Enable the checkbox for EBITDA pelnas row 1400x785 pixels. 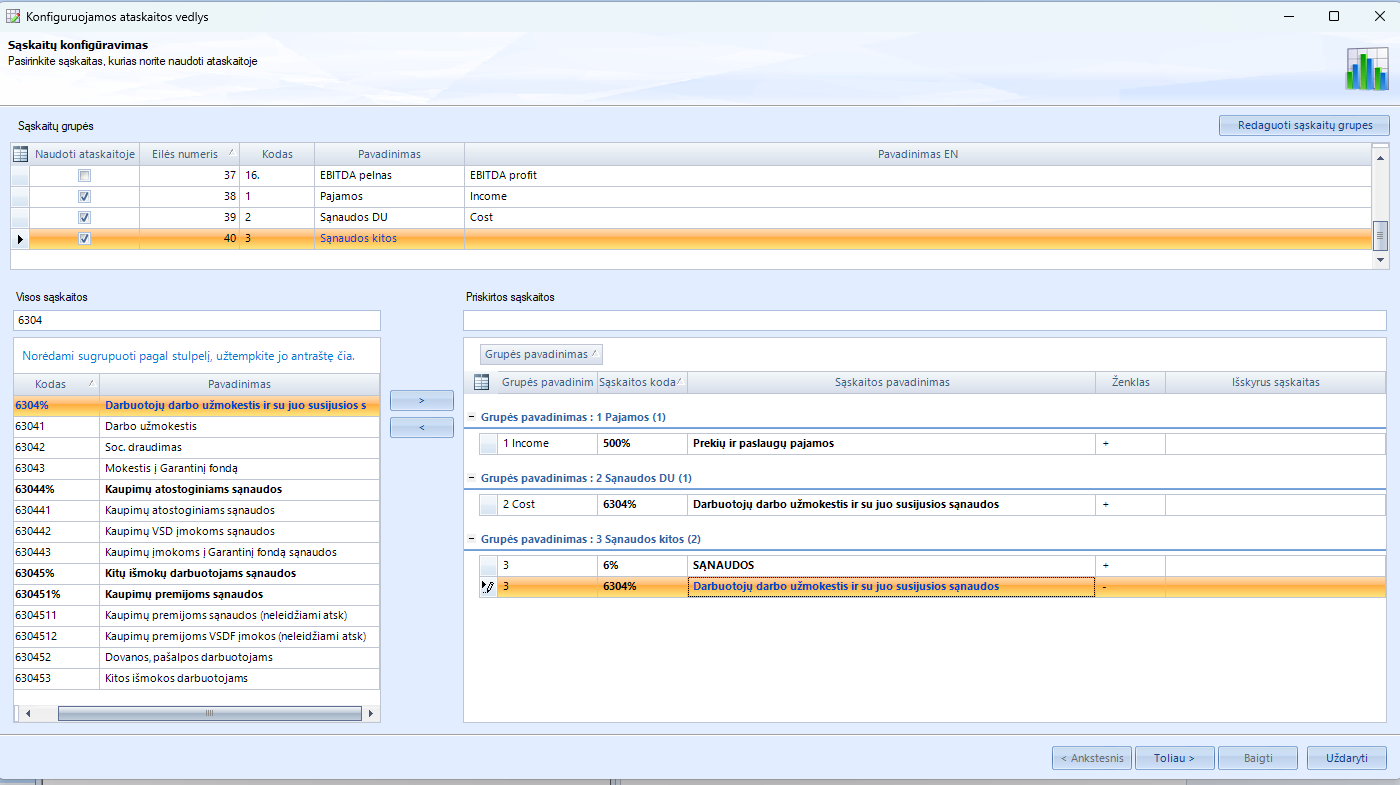(x=85, y=176)
